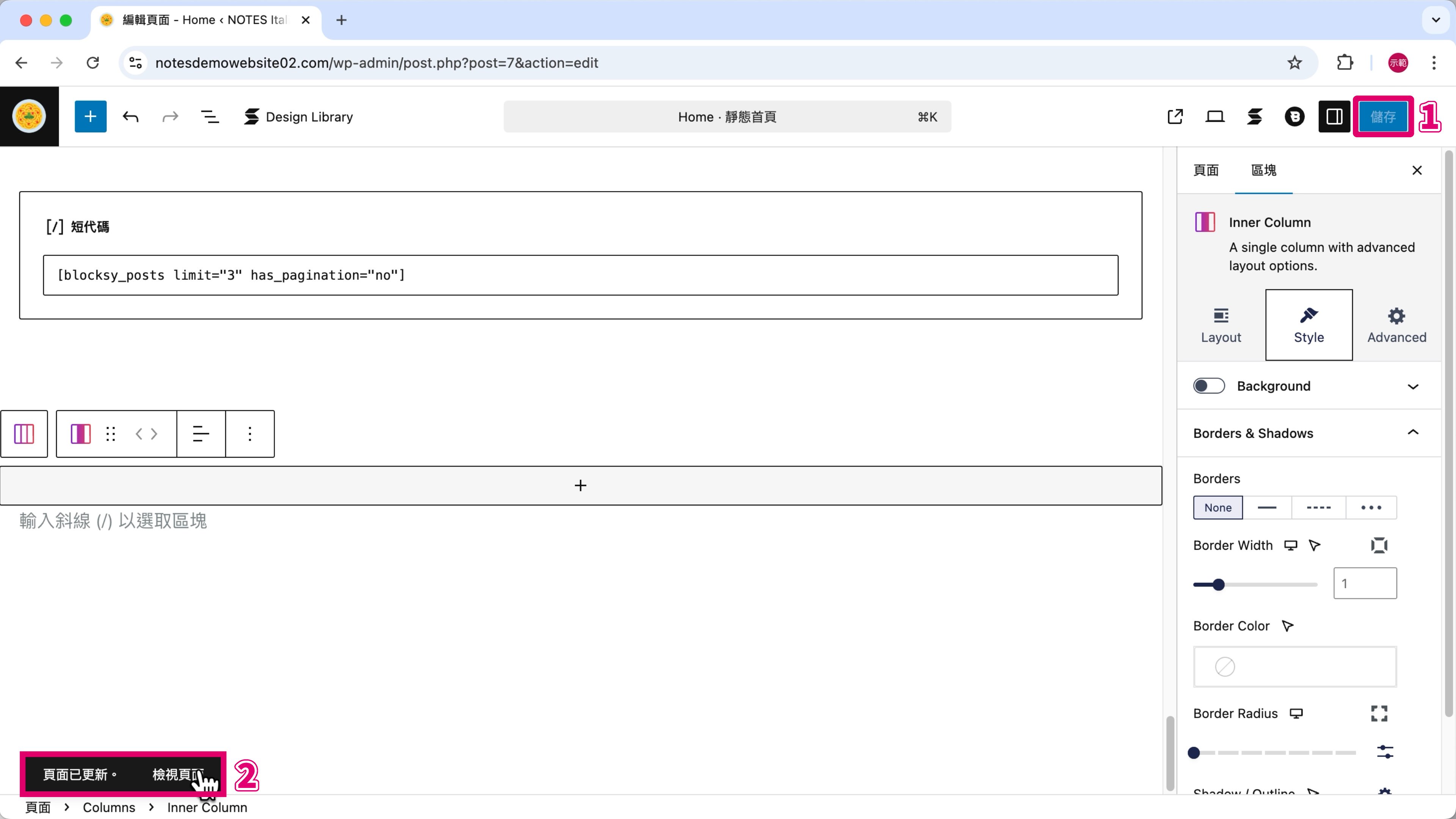This screenshot has width=1456, height=819.
Task: Enable the Background toggle switch
Action: pyautogui.click(x=1208, y=386)
